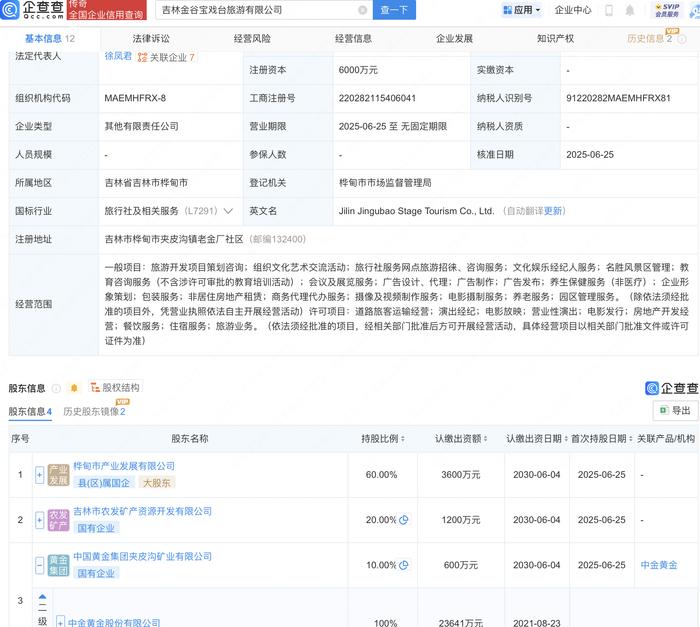Viewport: 700px width, 627px height.
Task: Open 经营信息 tab
Action: tap(353, 39)
